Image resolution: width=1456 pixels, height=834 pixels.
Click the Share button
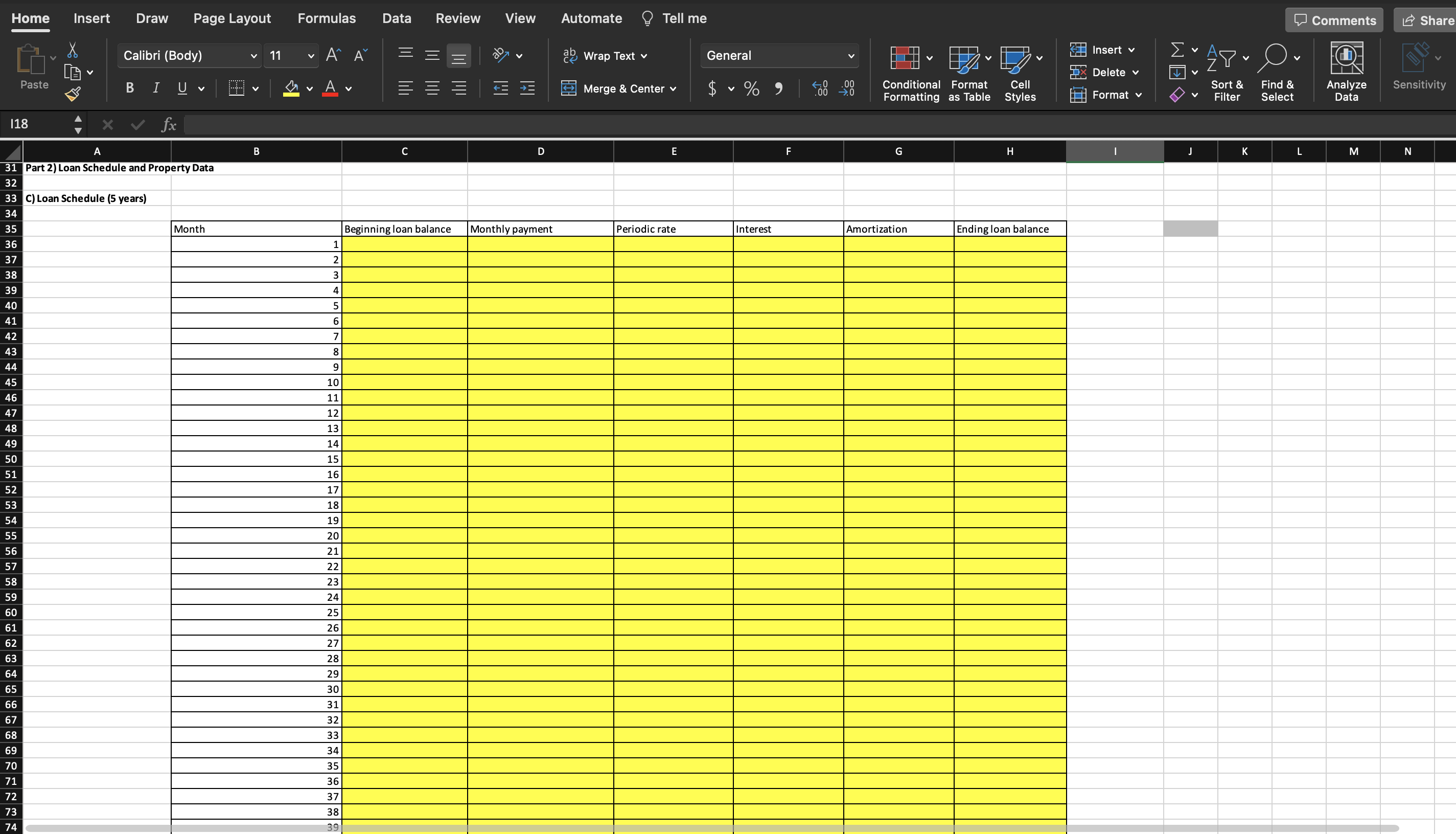tap(1425, 20)
